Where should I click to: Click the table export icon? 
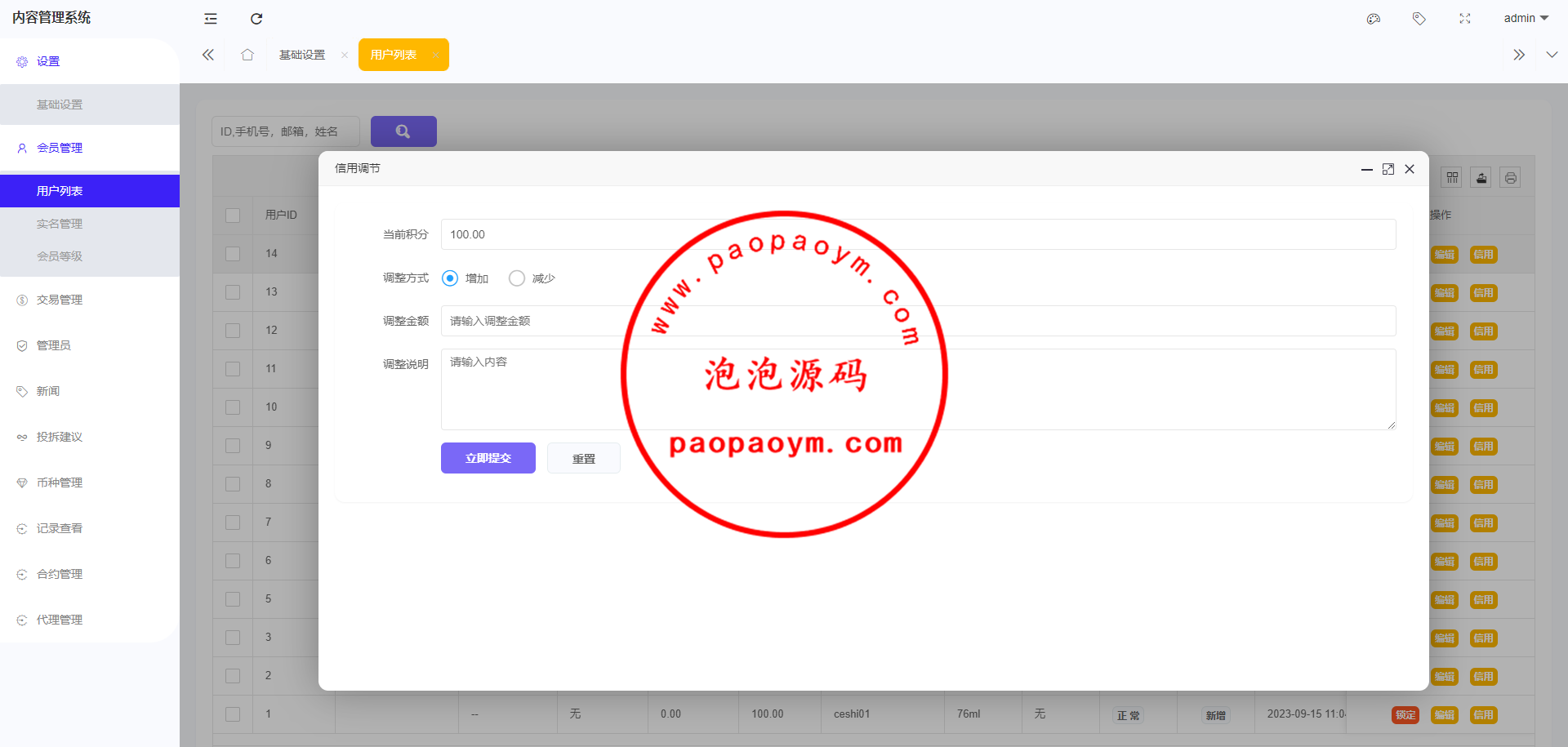1481,177
